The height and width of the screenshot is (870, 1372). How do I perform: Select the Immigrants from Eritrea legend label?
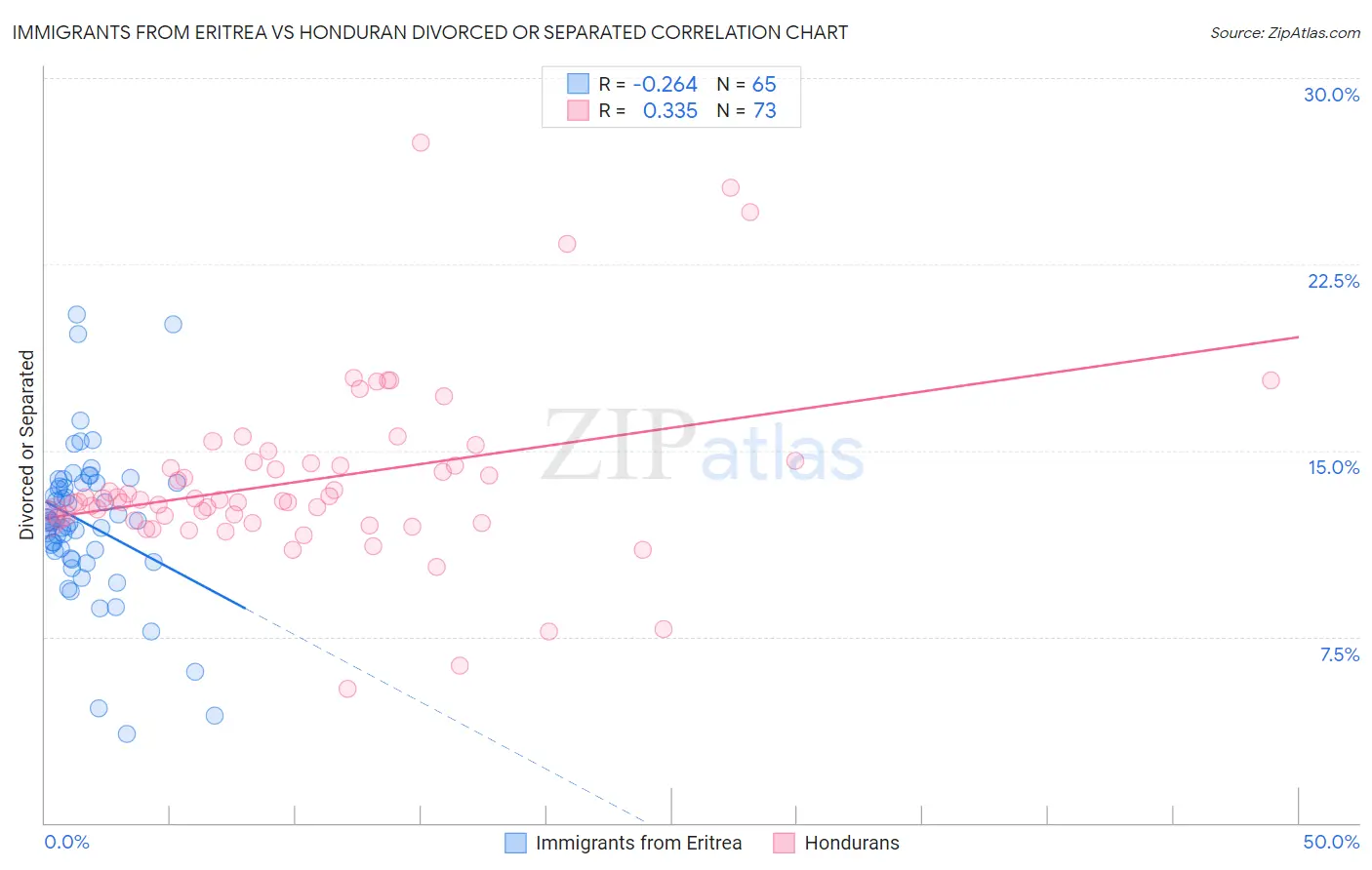[639, 843]
